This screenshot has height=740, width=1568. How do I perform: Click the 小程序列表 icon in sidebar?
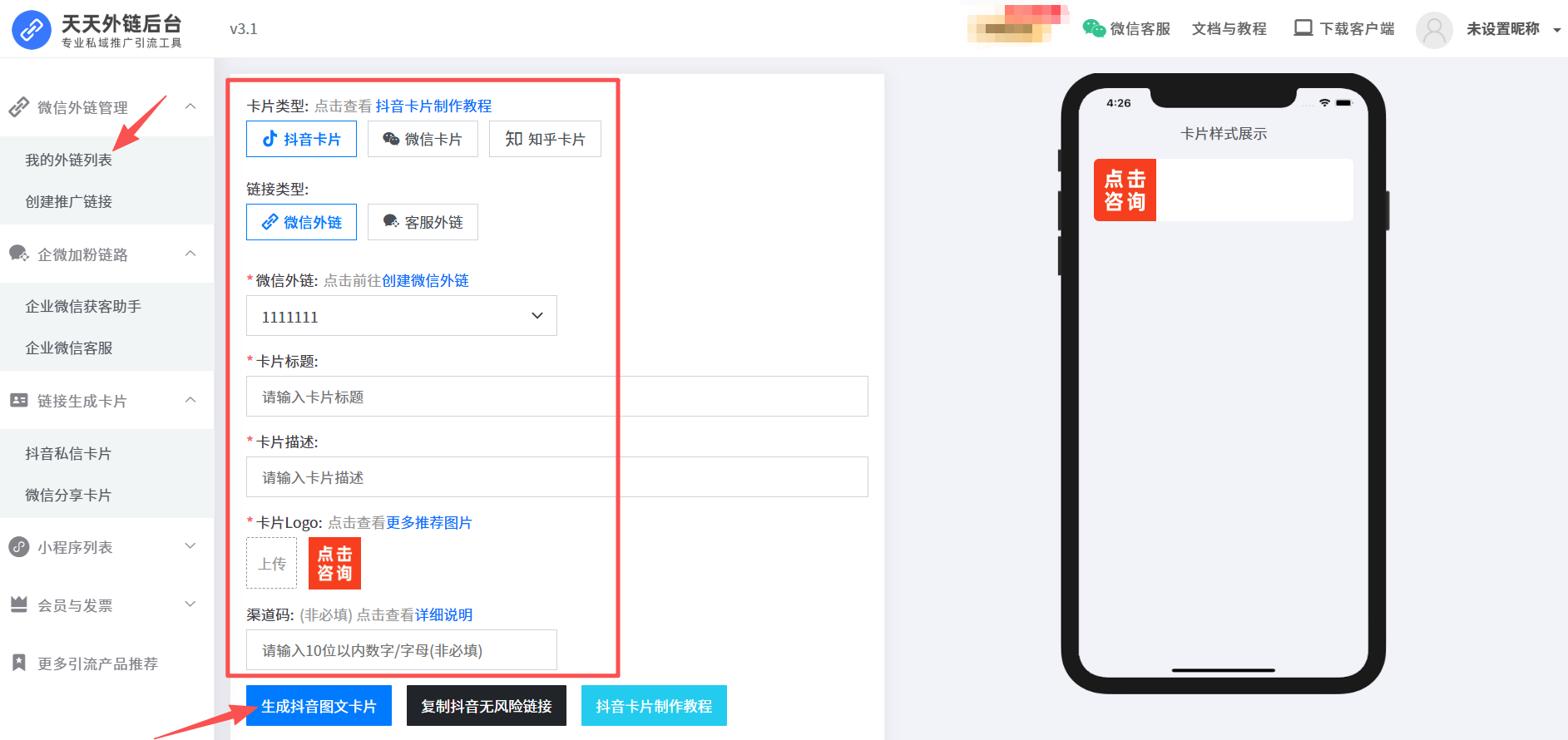click(x=18, y=547)
